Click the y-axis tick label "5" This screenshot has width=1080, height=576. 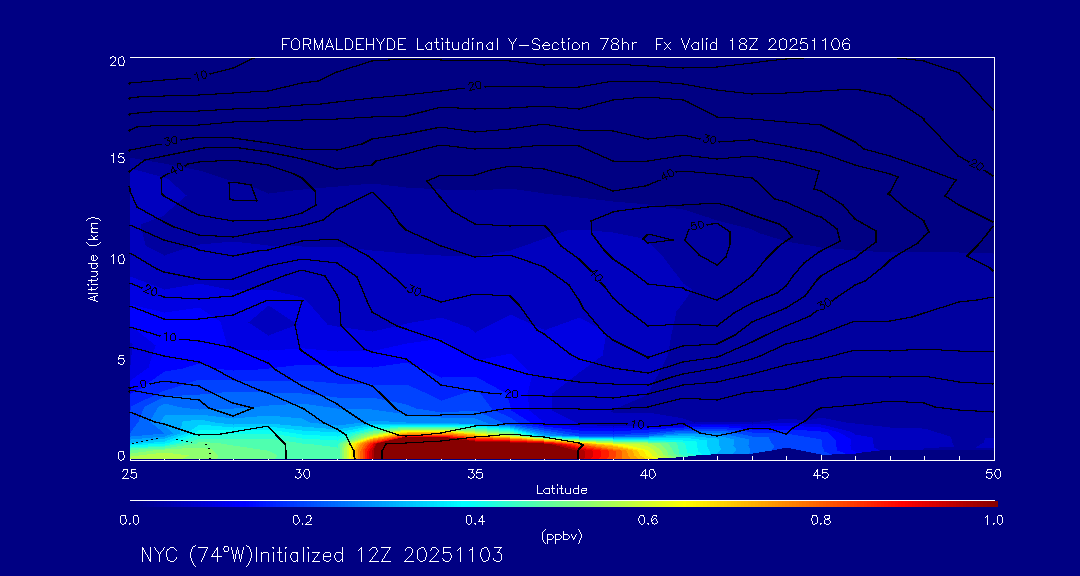[x=120, y=360]
